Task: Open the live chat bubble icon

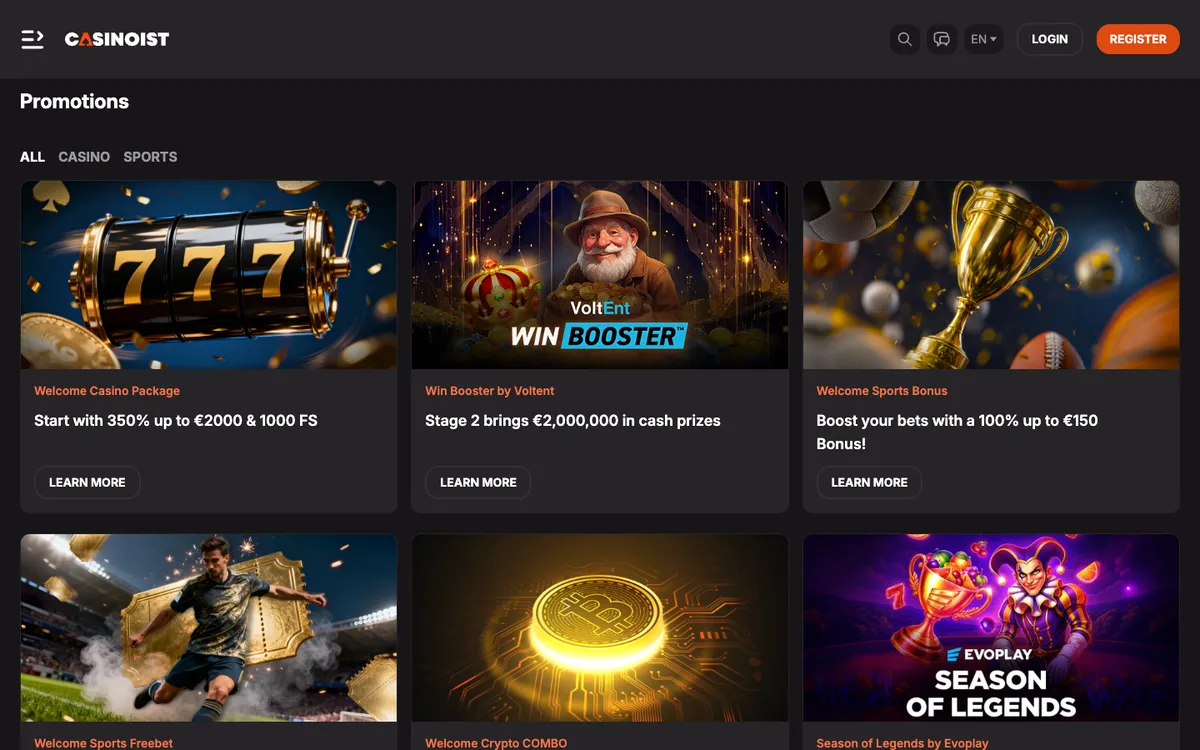Action: [942, 39]
